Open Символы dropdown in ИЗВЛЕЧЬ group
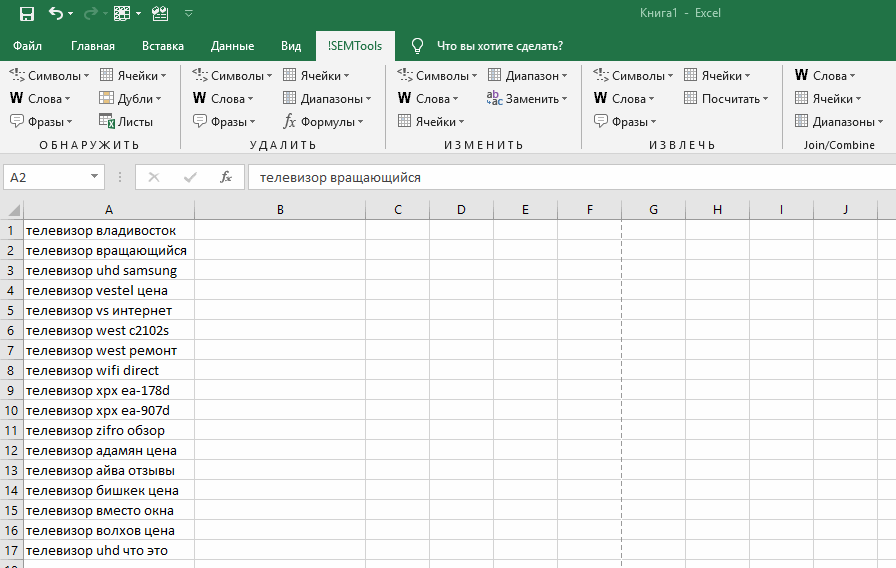 [x=634, y=75]
